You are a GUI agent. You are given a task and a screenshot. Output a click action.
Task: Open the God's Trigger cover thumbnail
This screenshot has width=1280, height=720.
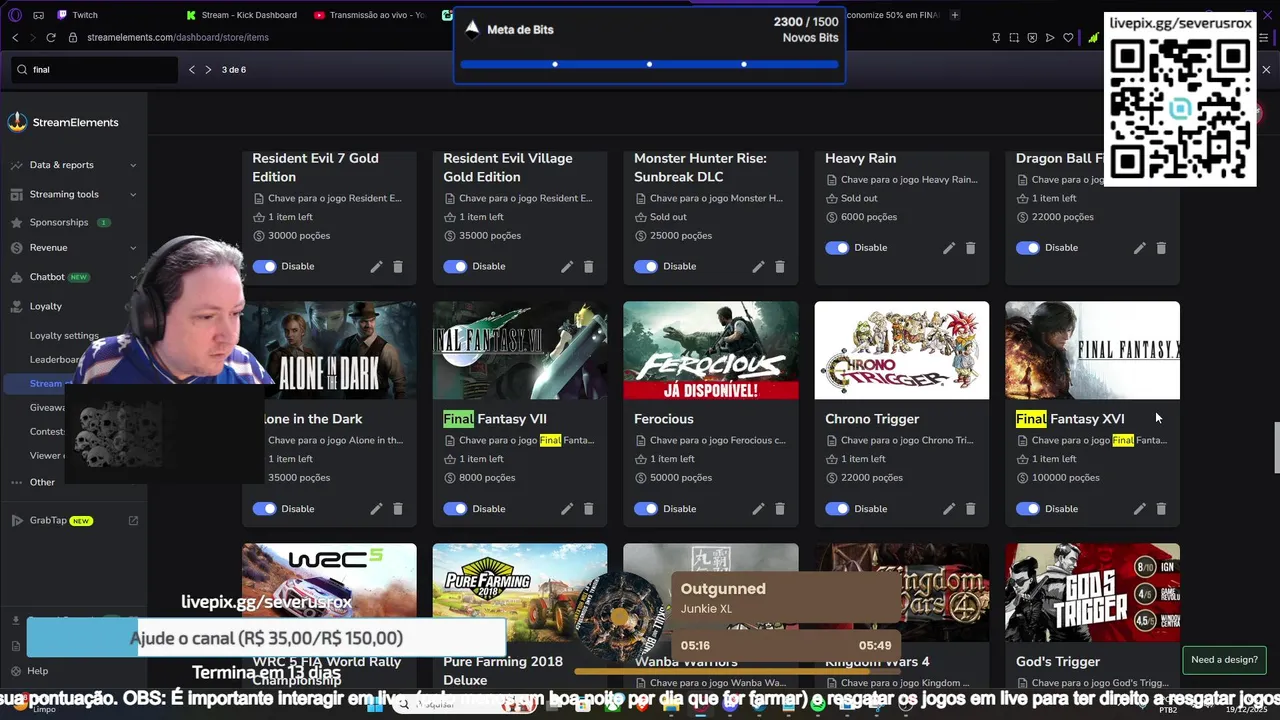coord(1093,593)
